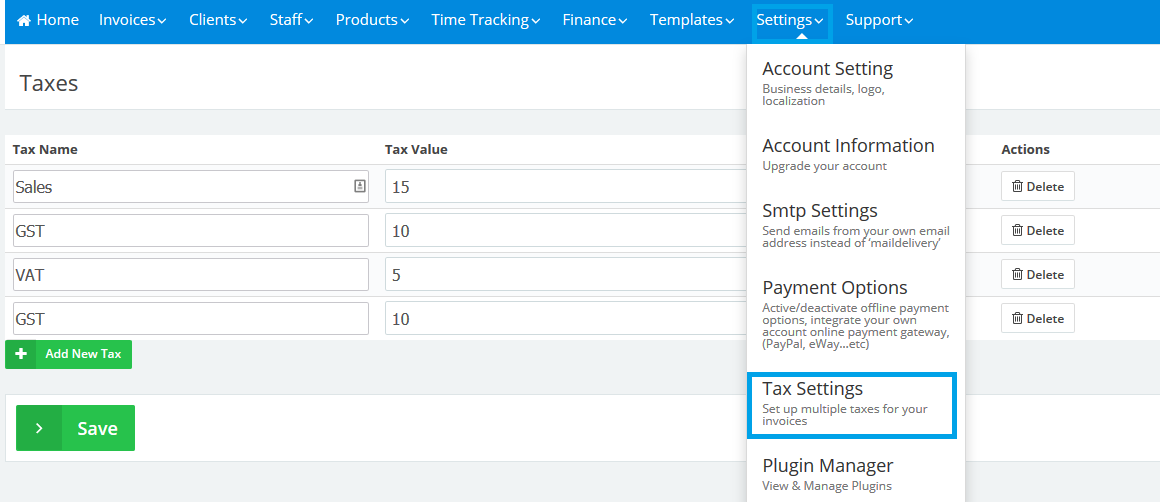Image resolution: width=1160 pixels, height=502 pixels.
Task: Delete the Sales tax row
Action: 1037,186
